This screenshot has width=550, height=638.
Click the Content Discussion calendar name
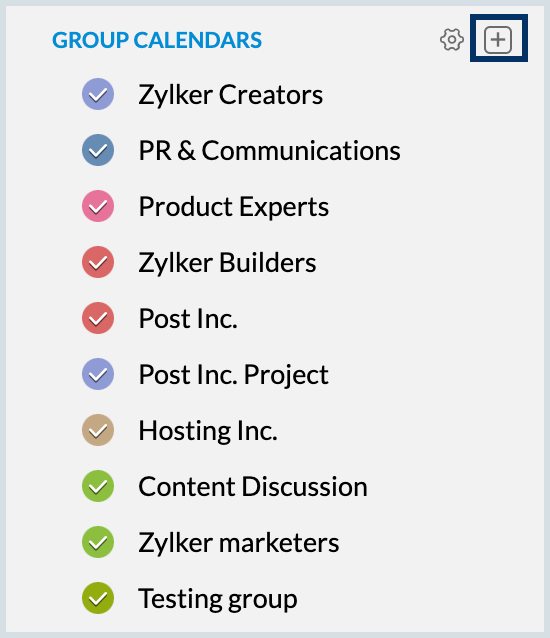tap(253, 486)
